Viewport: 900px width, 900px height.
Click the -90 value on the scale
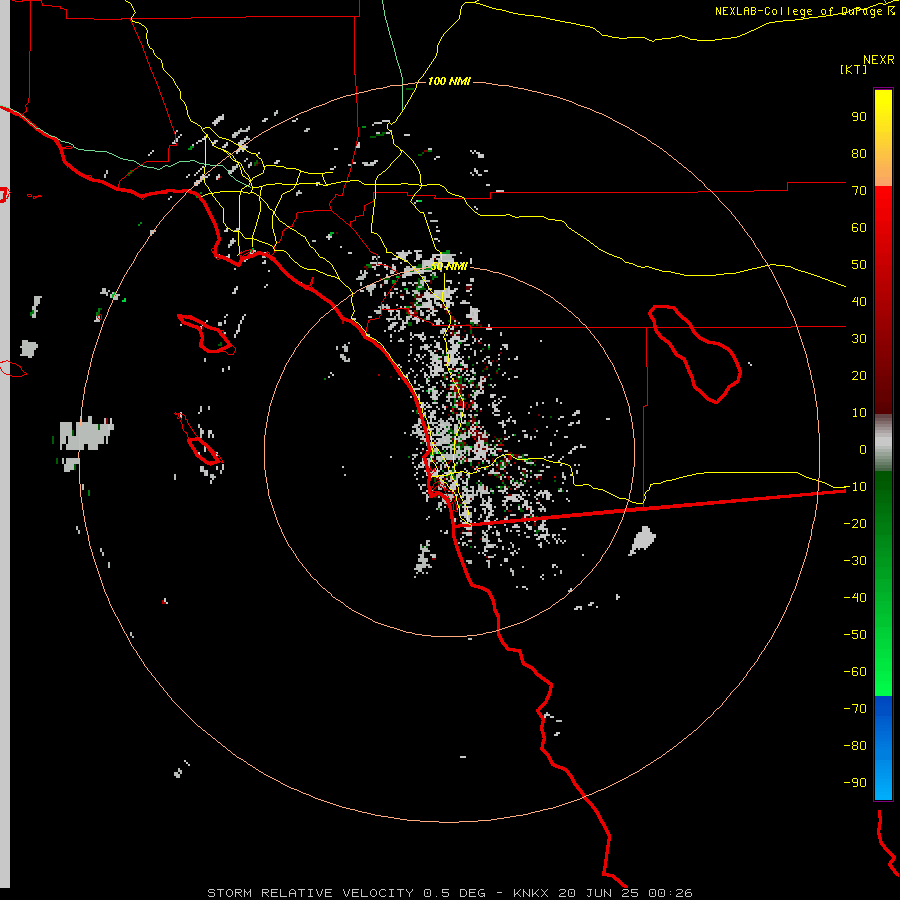[855, 783]
